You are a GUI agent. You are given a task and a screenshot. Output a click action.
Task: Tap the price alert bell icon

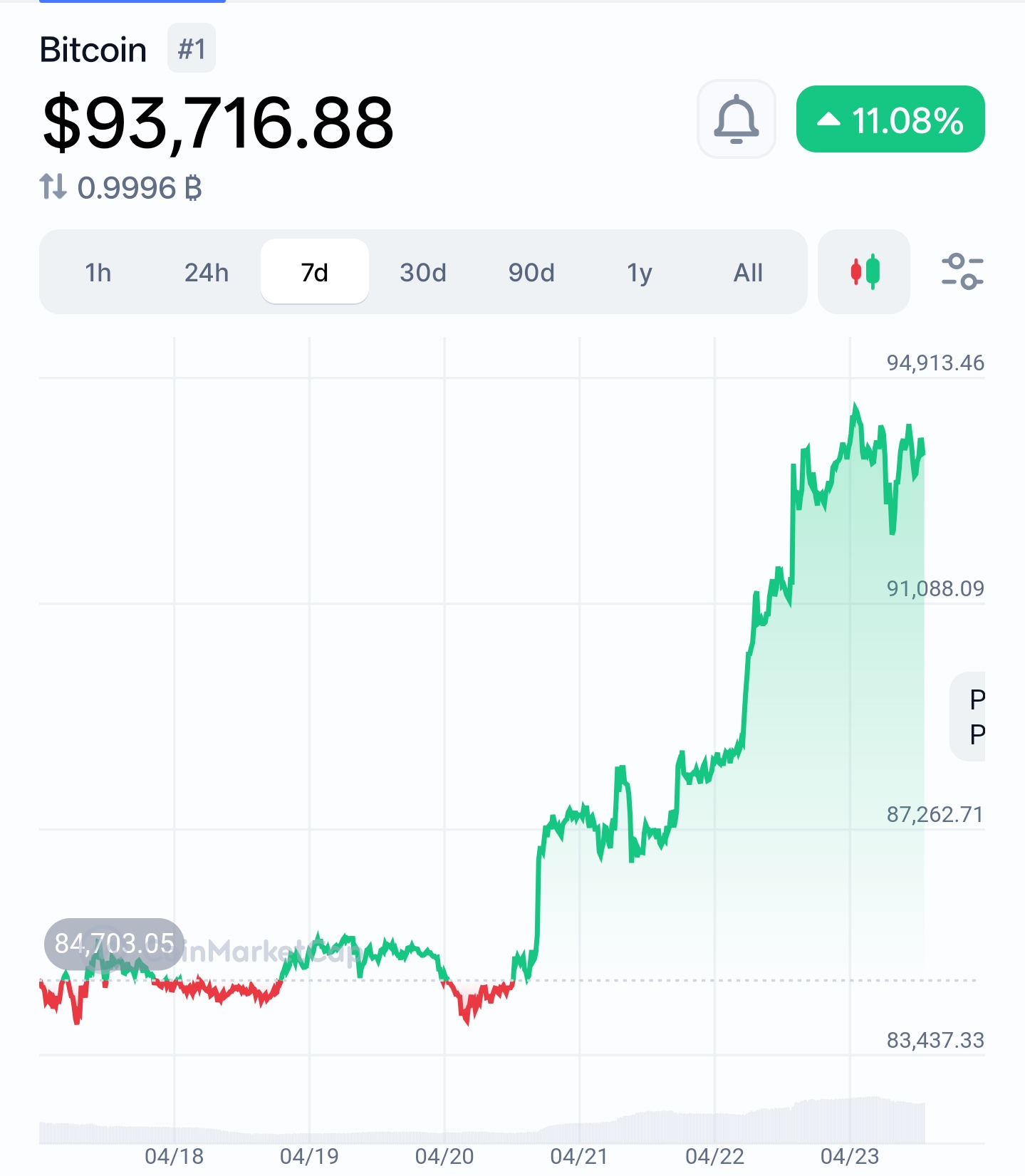click(736, 119)
